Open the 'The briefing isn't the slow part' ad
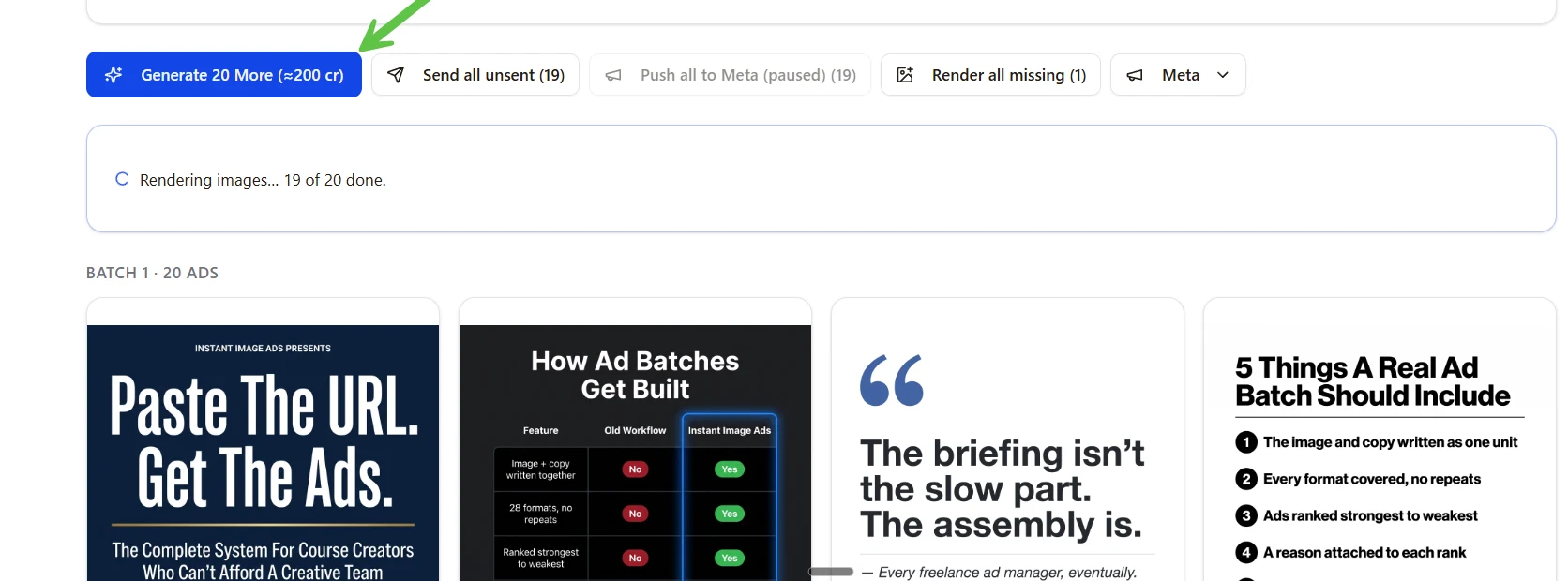This screenshot has width=1568, height=581. 1007,439
